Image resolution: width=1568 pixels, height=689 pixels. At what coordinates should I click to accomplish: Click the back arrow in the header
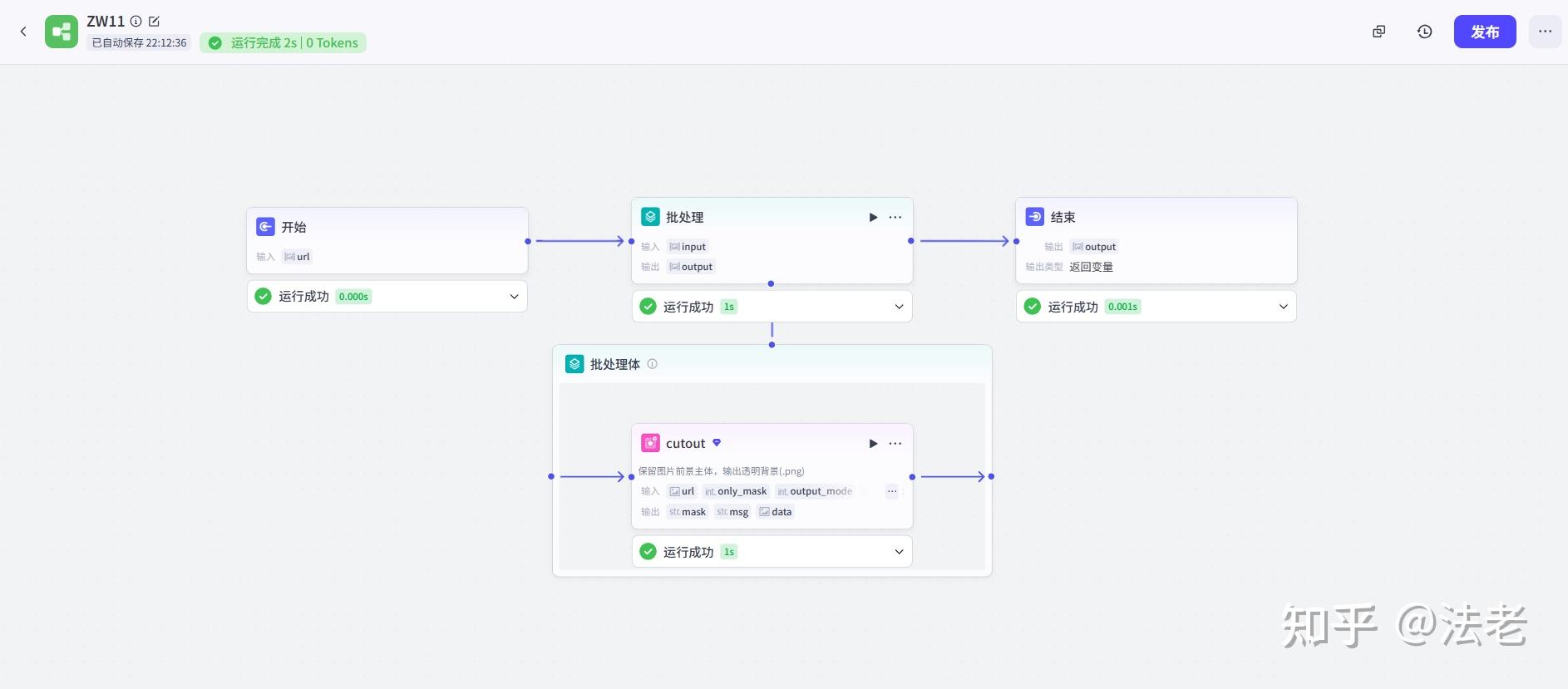[23, 32]
